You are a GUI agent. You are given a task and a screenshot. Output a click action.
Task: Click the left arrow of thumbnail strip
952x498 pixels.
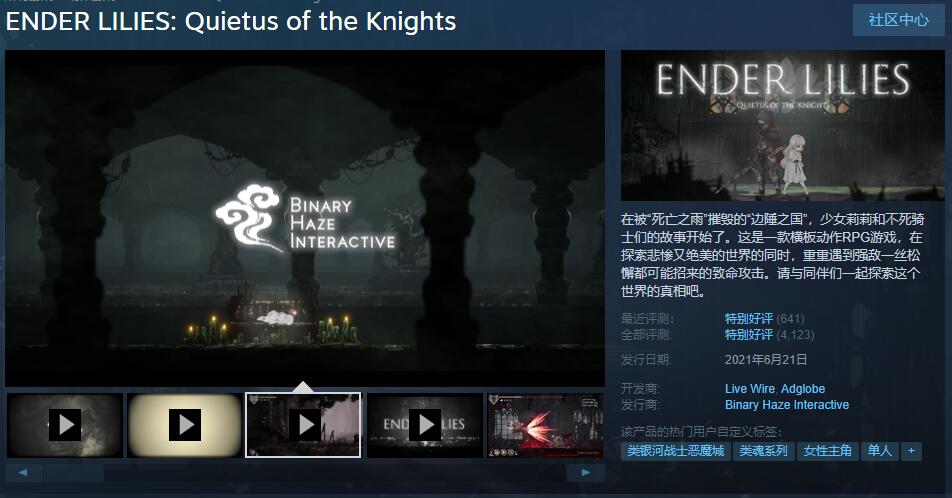tap(23, 472)
